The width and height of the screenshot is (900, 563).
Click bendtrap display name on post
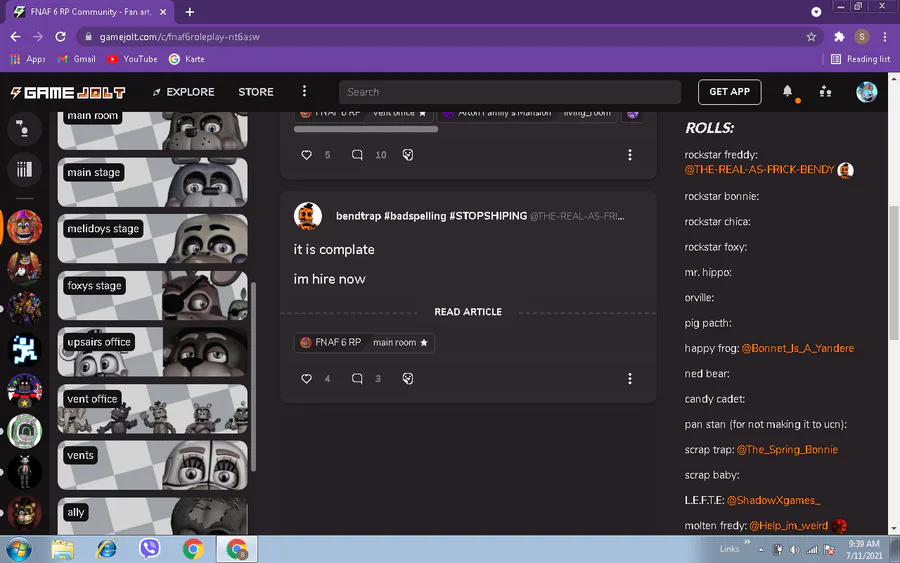431,216
